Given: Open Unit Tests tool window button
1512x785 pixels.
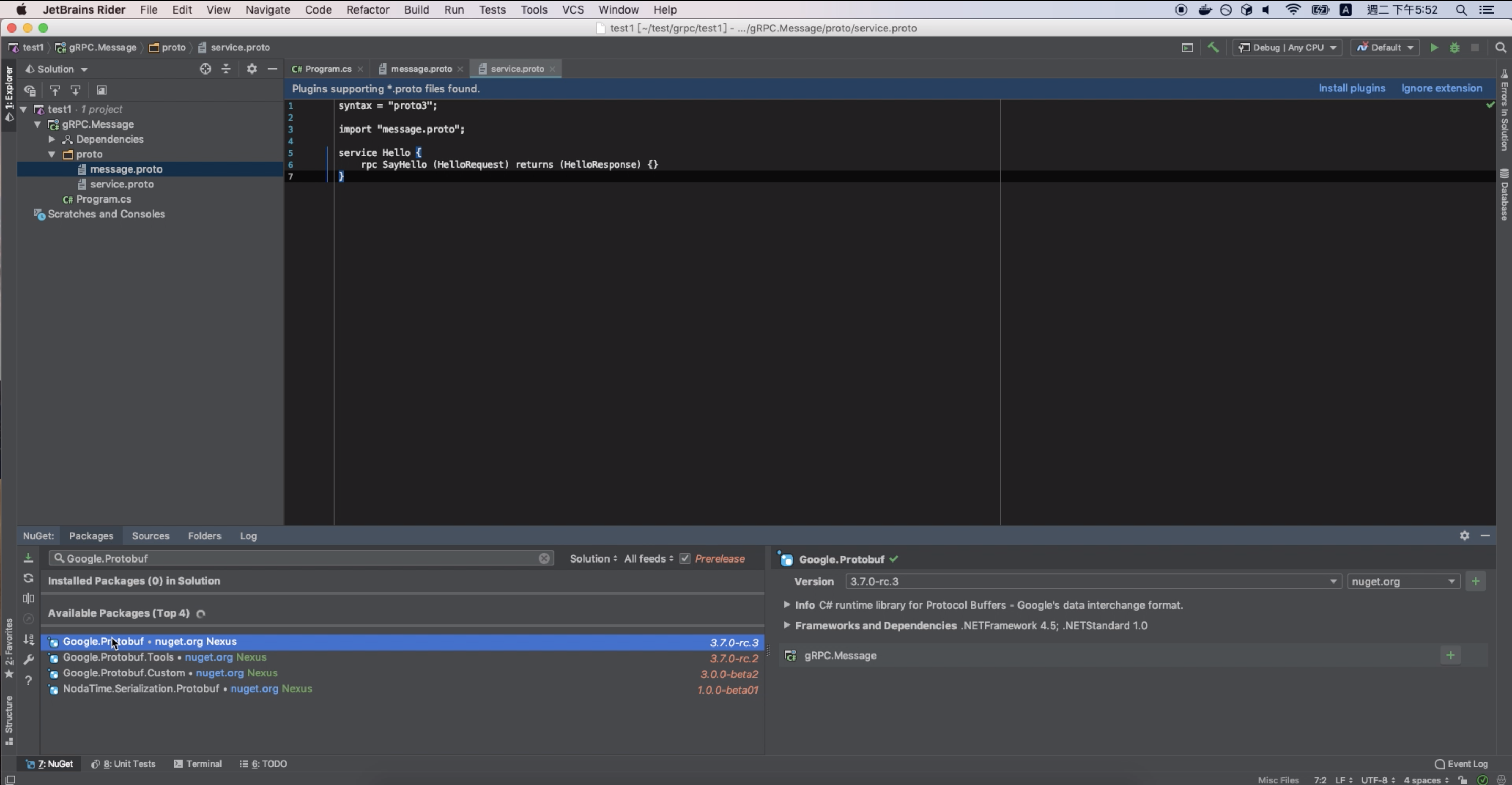Looking at the screenshot, I should [123, 763].
